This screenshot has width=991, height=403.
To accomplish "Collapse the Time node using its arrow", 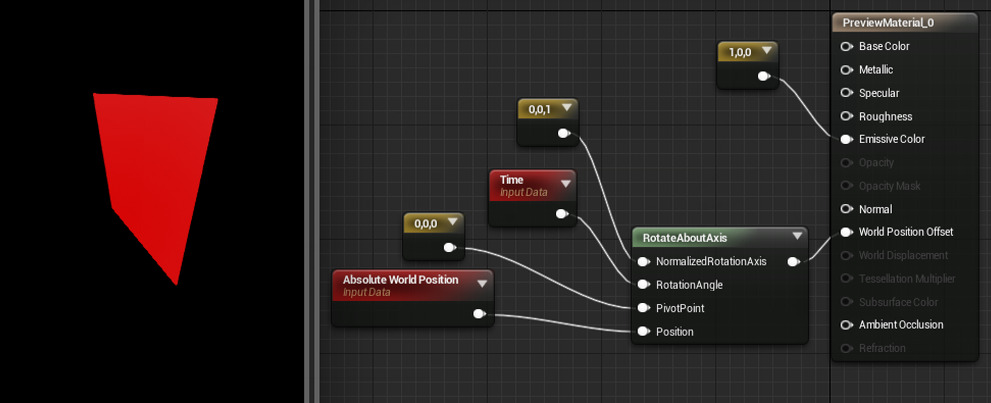I will [x=566, y=183].
